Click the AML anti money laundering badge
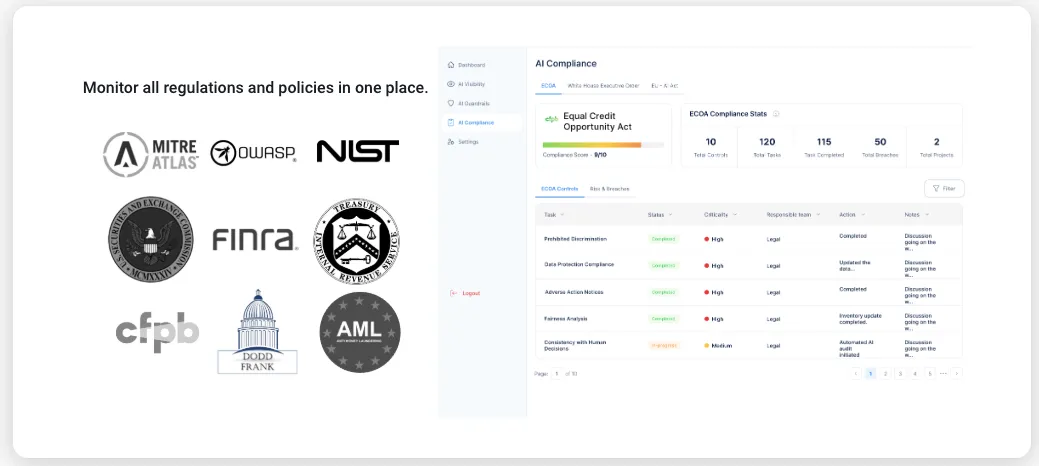Viewport: 1039px width, 466px height. [360, 332]
